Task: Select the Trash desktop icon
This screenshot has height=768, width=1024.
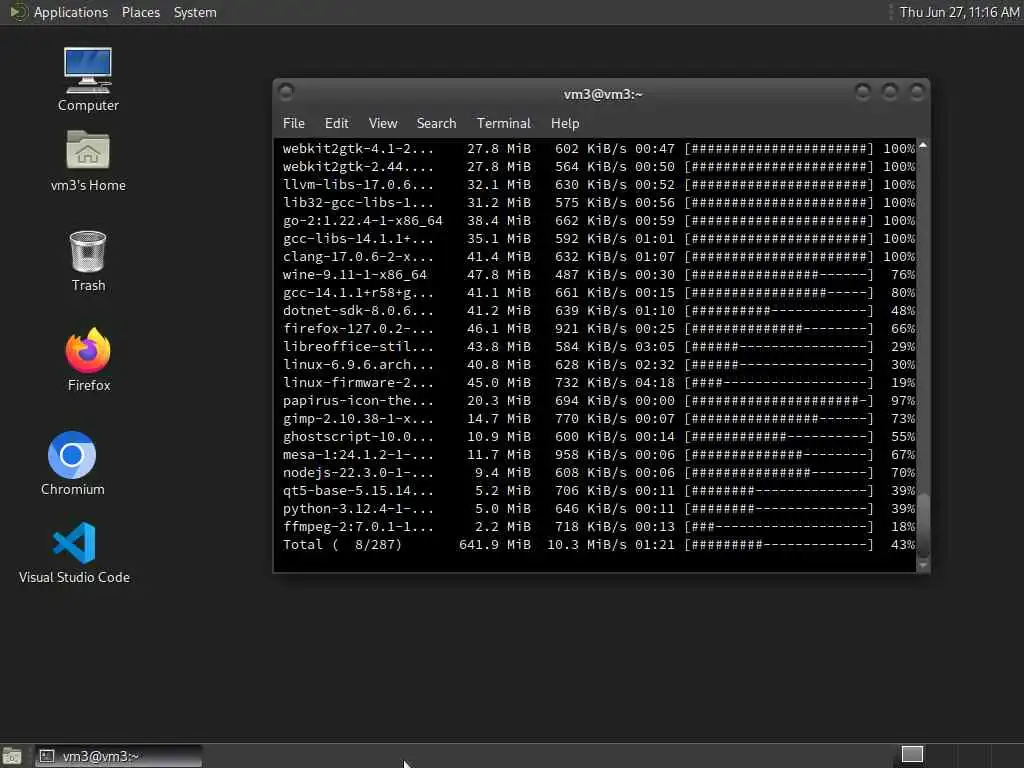Action: click(88, 261)
